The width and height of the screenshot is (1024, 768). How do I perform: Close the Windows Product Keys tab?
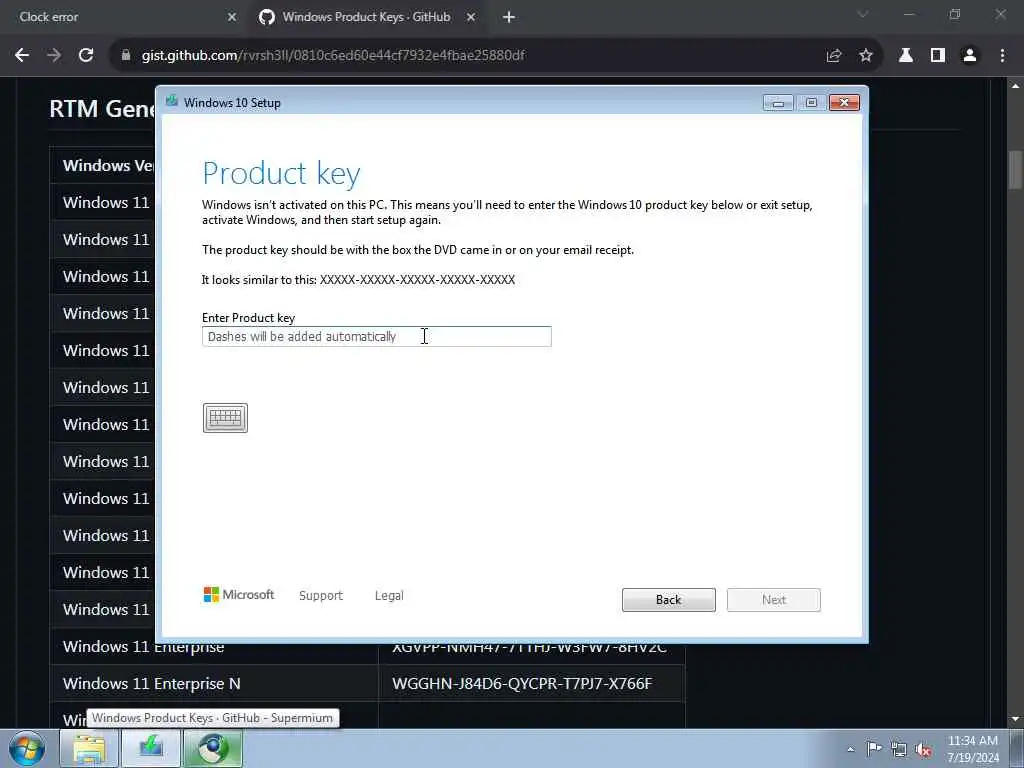point(471,17)
